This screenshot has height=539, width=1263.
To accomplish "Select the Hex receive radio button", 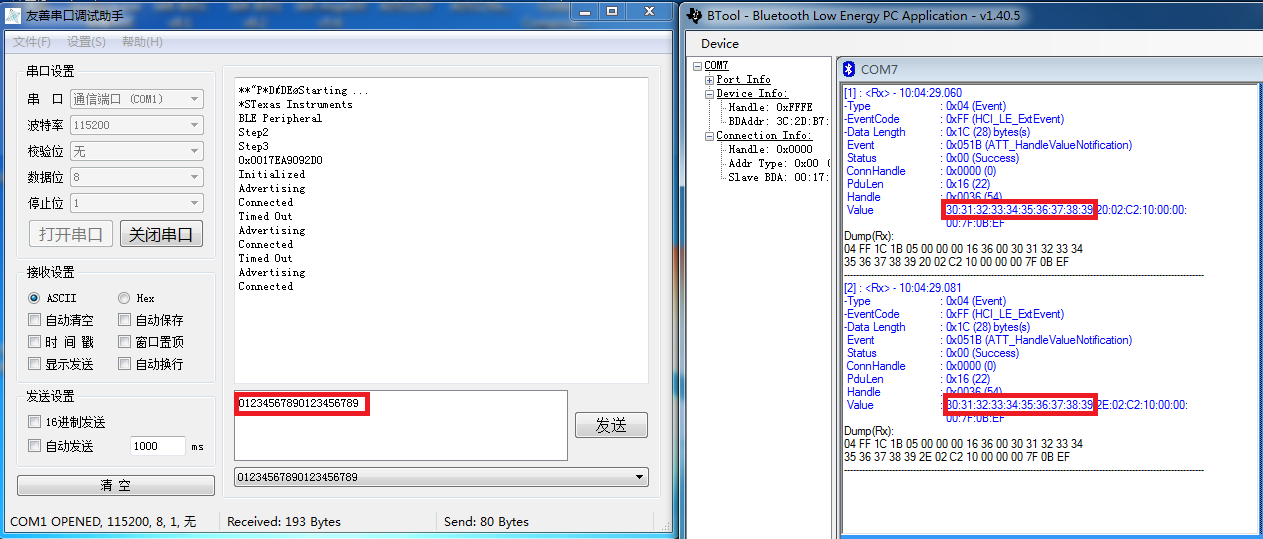I will pos(124,298).
